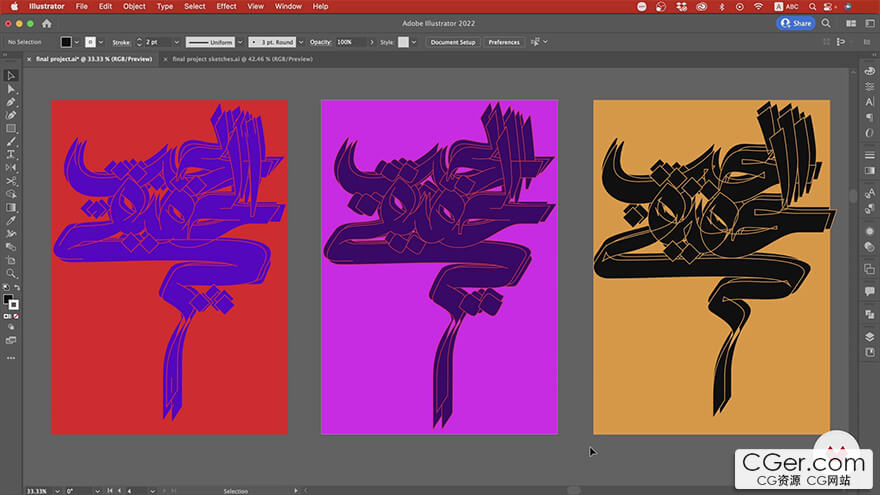Screen dimensions: 880x495
Task: Click the Edit Toolbar three-dots icon
Action: (11, 358)
